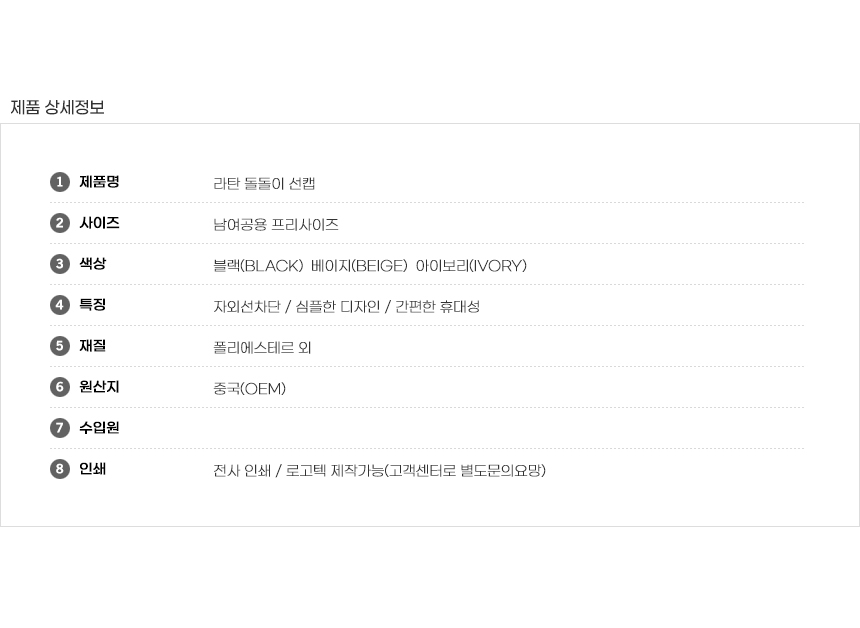This screenshot has width=860, height=628.
Task: Click the 중국(OEM) origin text
Action: click(249, 389)
